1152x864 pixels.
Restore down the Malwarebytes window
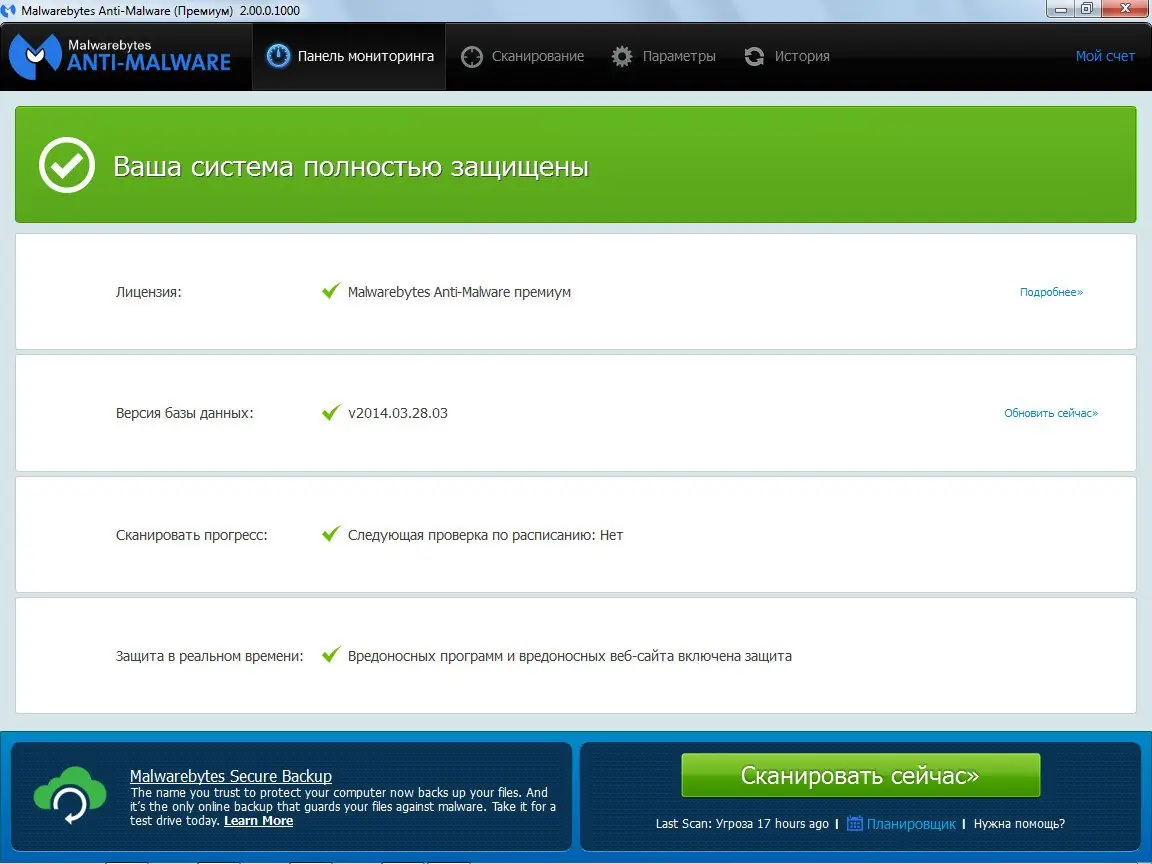pyautogui.click(x=1087, y=10)
